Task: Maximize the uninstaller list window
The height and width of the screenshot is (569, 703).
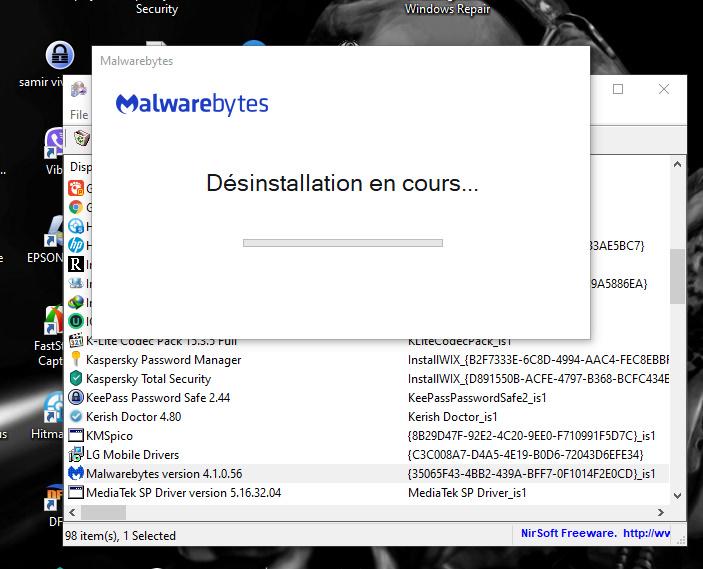Action: click(x=618, y=89)
